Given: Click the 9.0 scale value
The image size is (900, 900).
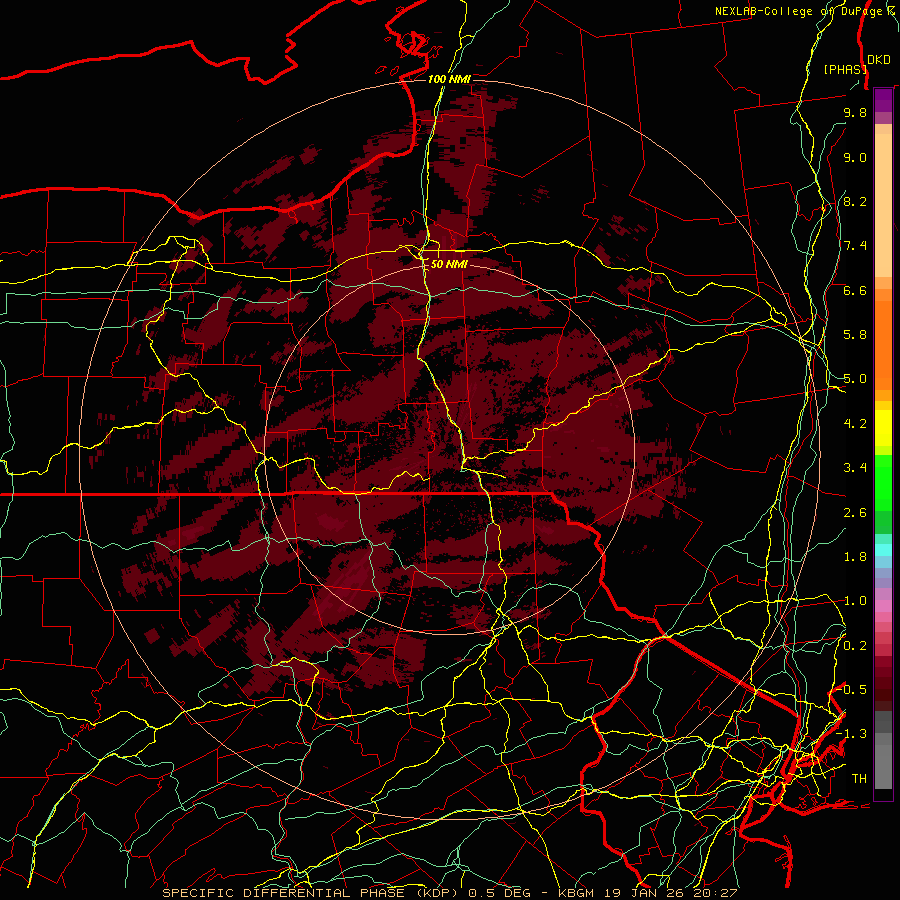Looking at the screenshot, I should (855, 157).
